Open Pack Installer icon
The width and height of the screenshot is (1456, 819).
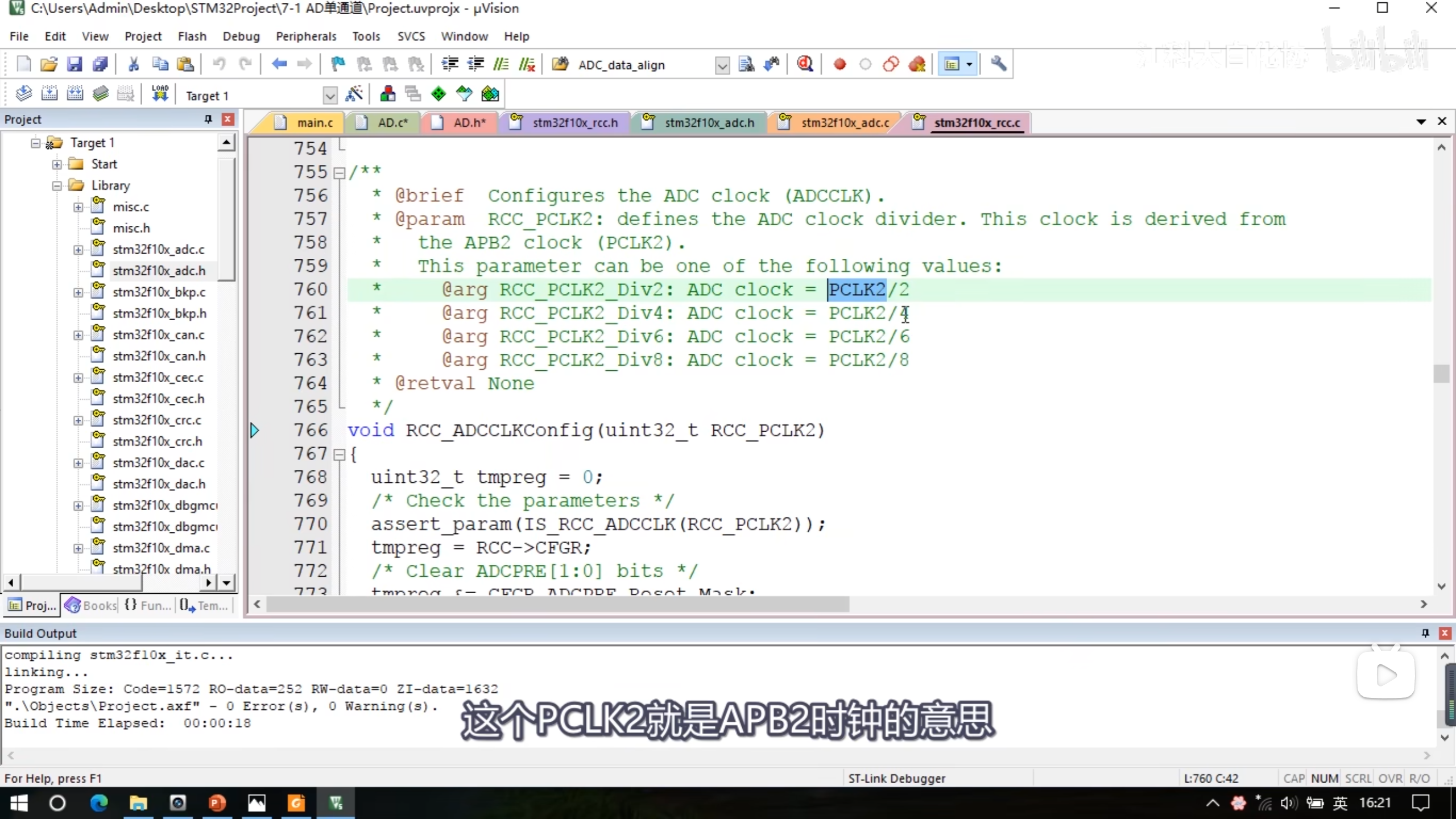(x=490, y=94)
